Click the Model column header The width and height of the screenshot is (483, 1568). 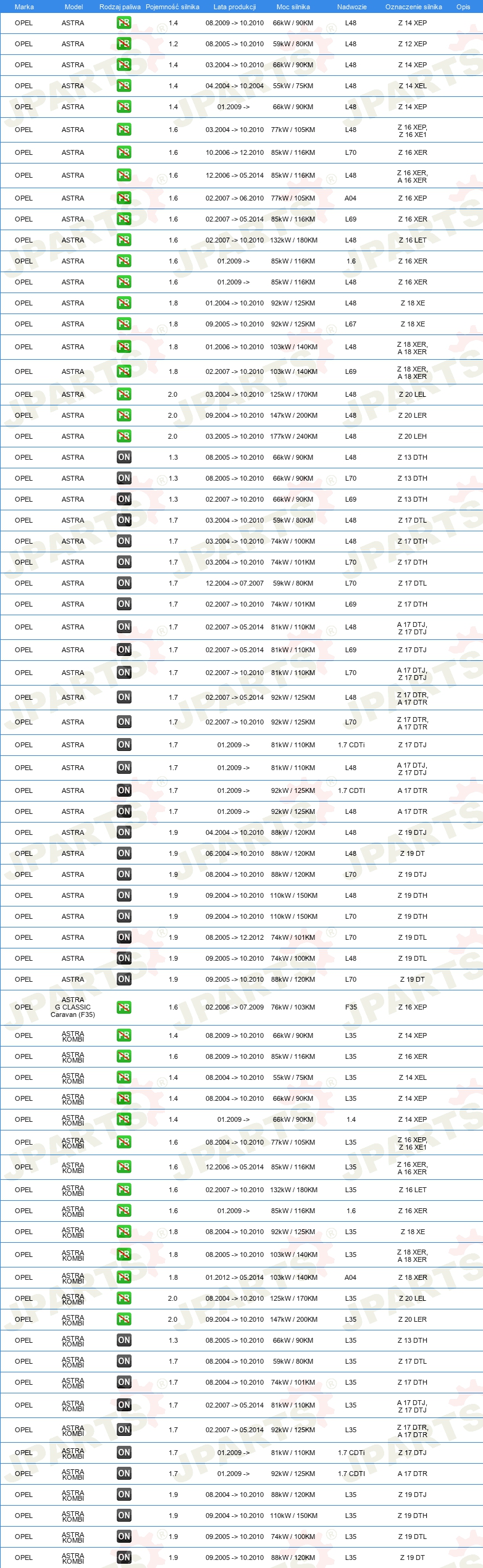click(x=73, y=7)
